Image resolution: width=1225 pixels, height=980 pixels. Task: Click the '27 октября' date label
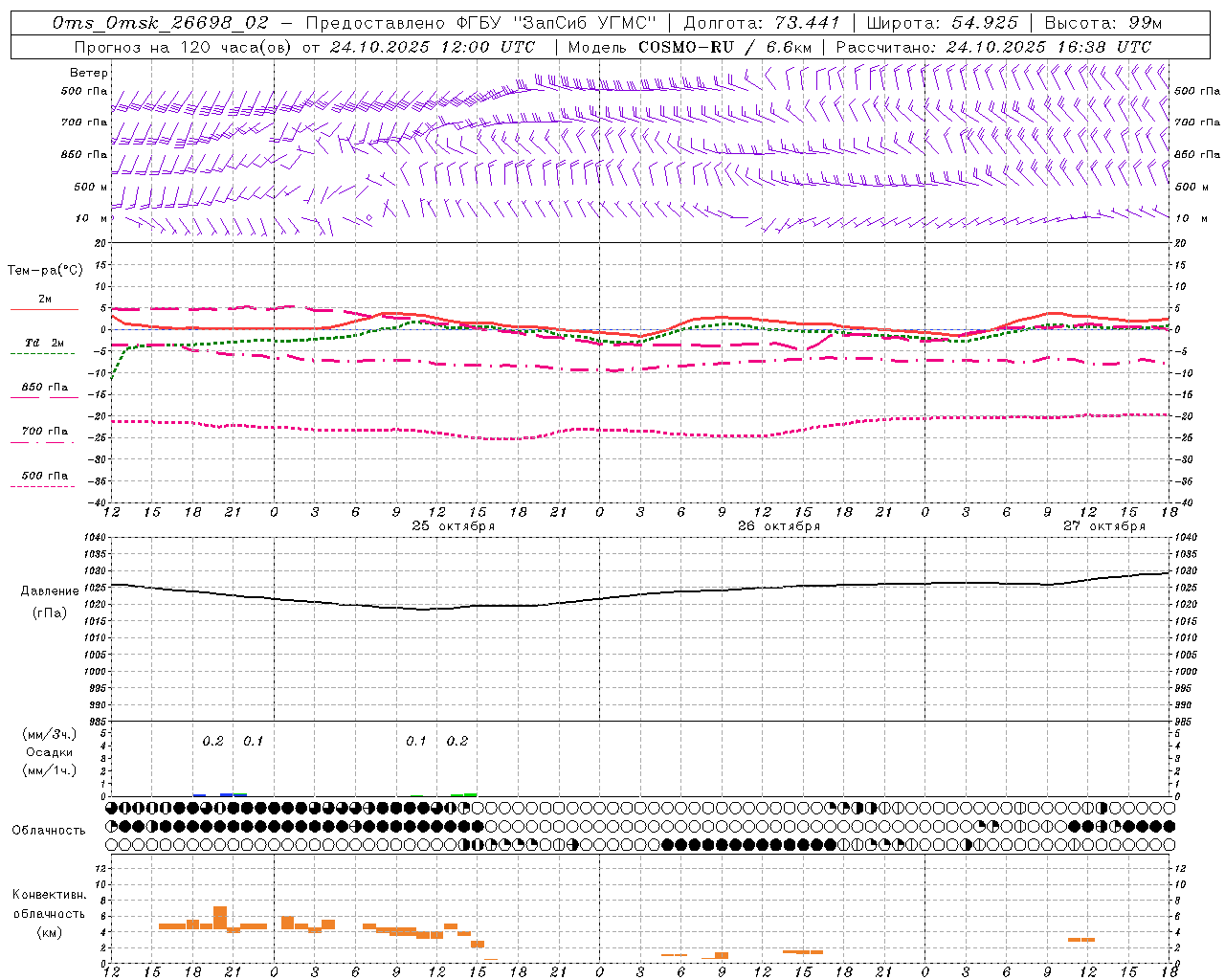[1104, 526]
